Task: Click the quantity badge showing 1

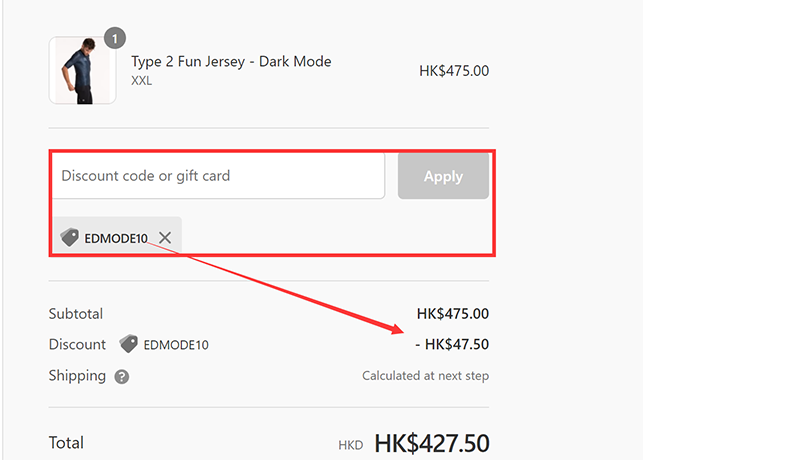Action: pyautogui.click(x=115, y=38)
